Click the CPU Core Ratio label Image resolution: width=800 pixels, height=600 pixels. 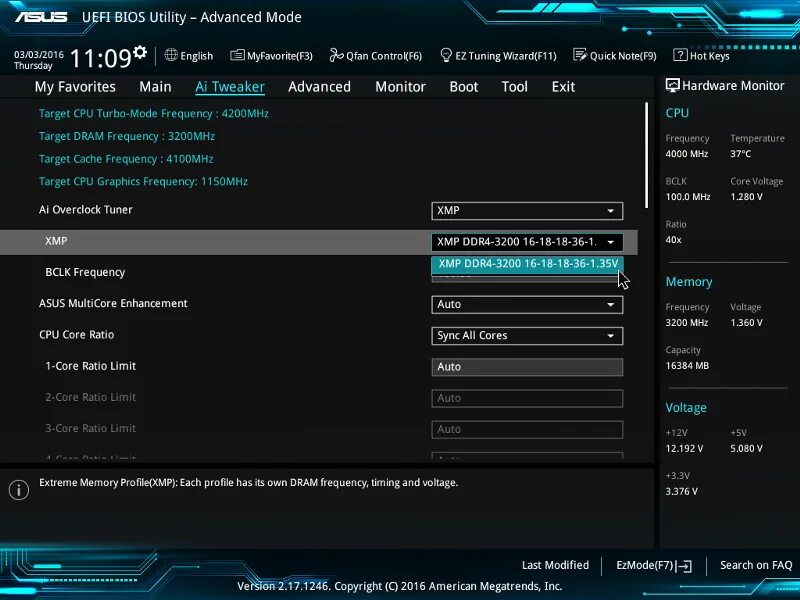(x=77, y=335)
